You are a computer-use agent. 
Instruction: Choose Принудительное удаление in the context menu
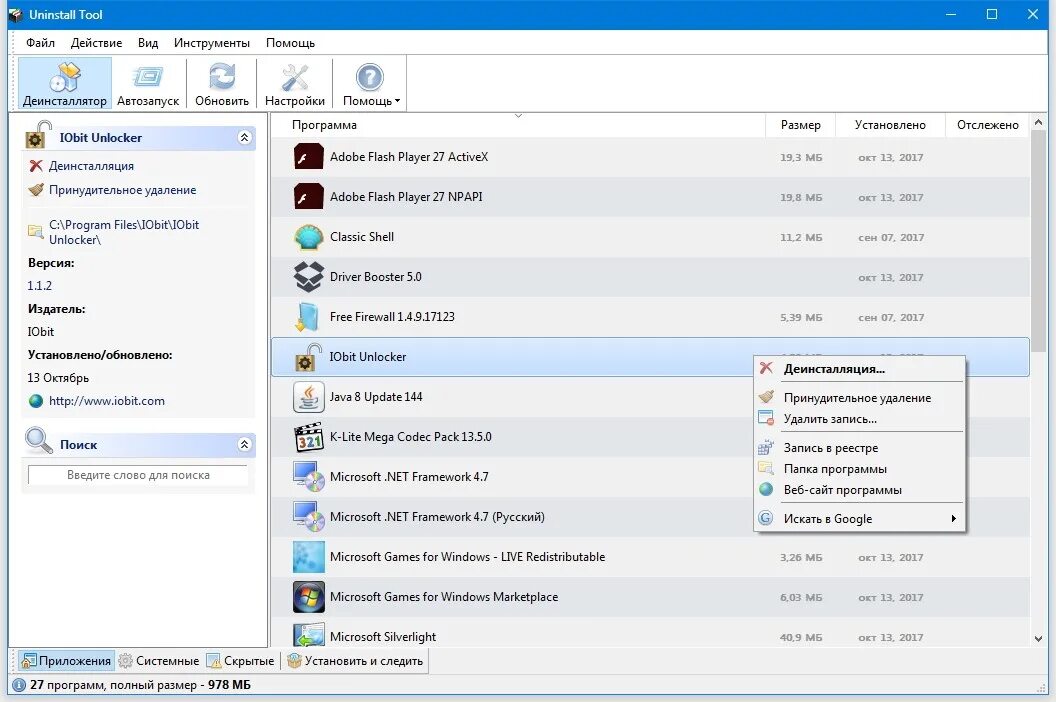(x=859, y=398)
